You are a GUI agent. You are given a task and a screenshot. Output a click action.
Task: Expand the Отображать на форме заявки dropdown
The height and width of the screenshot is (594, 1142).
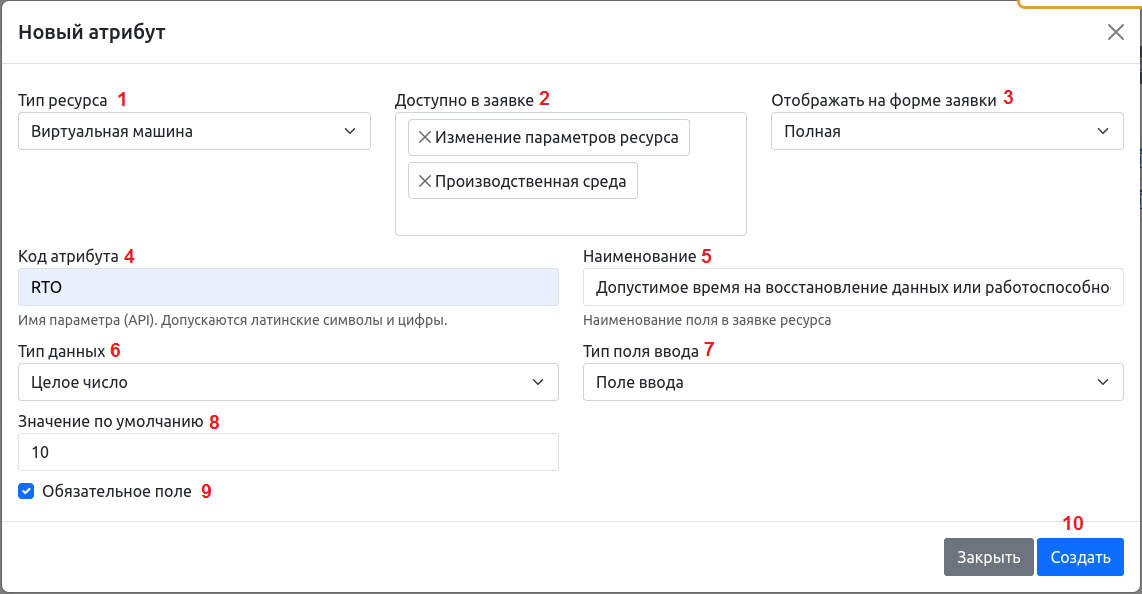(x=946, y=131)
